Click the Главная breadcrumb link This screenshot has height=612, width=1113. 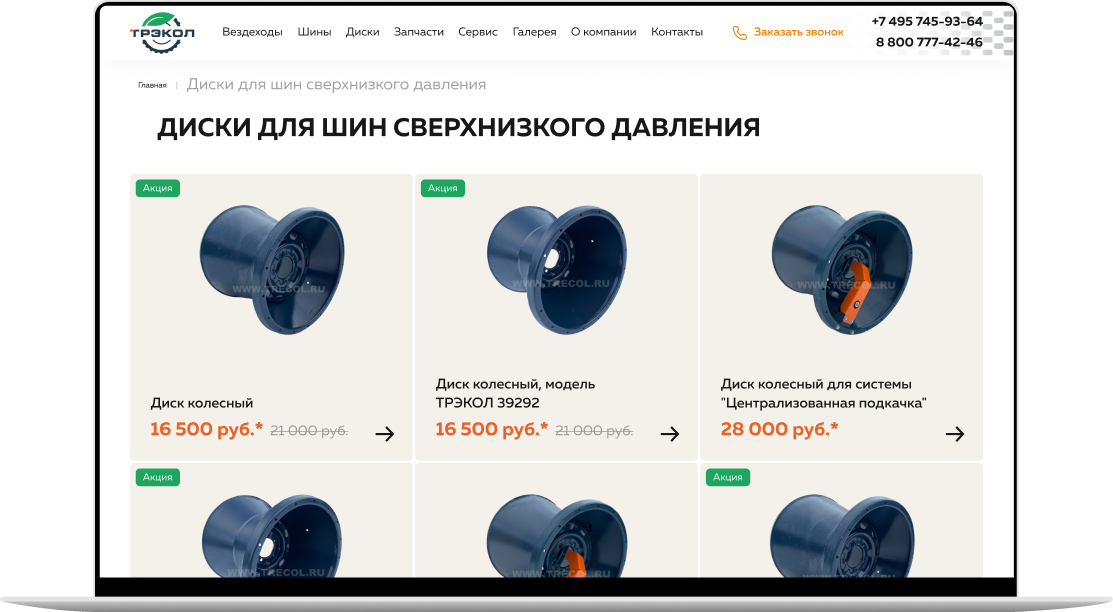pos(152,85)
